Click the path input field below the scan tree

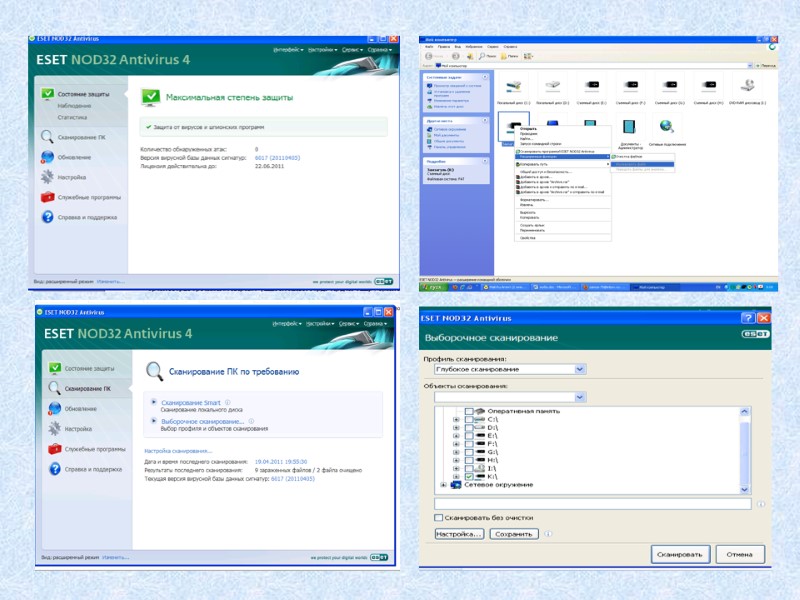click(592, 504)
